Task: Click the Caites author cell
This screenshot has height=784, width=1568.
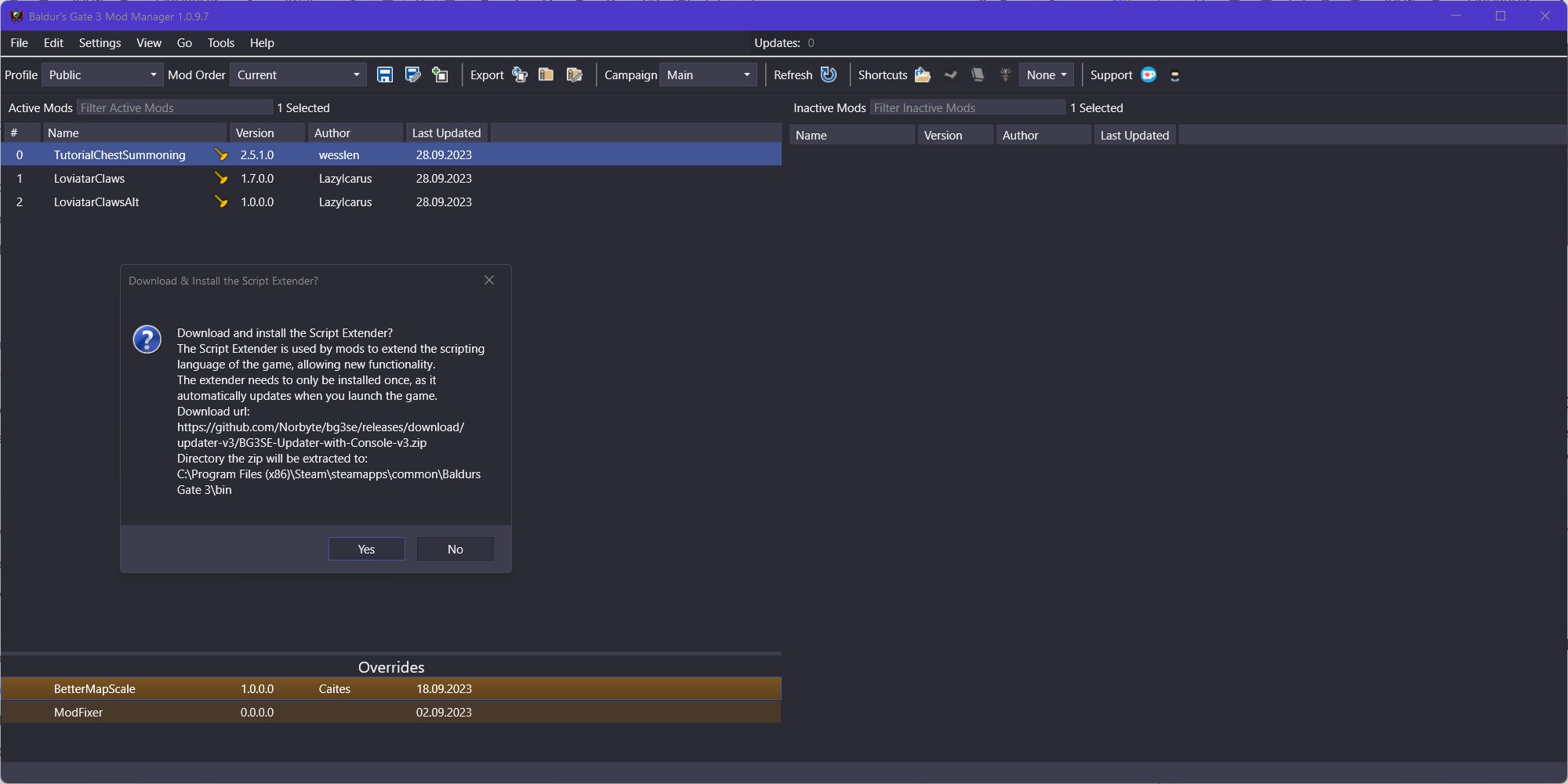Action: [x=335, y=688]
